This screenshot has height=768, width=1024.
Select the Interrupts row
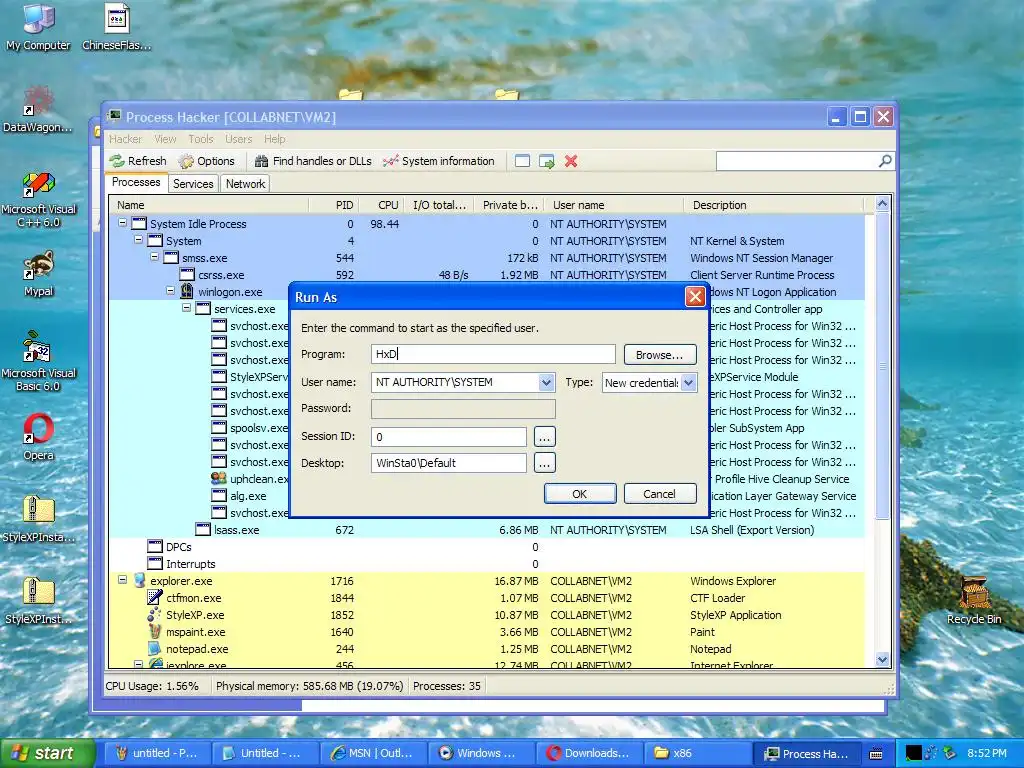[x=487, y=564]
